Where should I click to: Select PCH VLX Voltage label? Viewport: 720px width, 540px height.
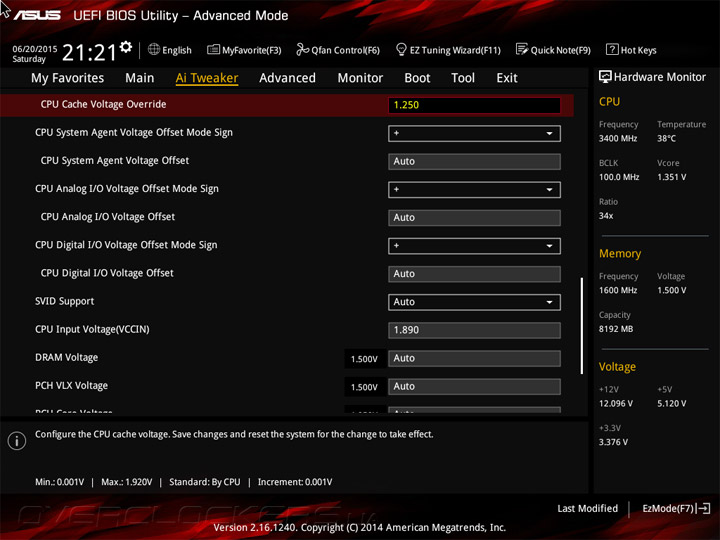[71, 385]
